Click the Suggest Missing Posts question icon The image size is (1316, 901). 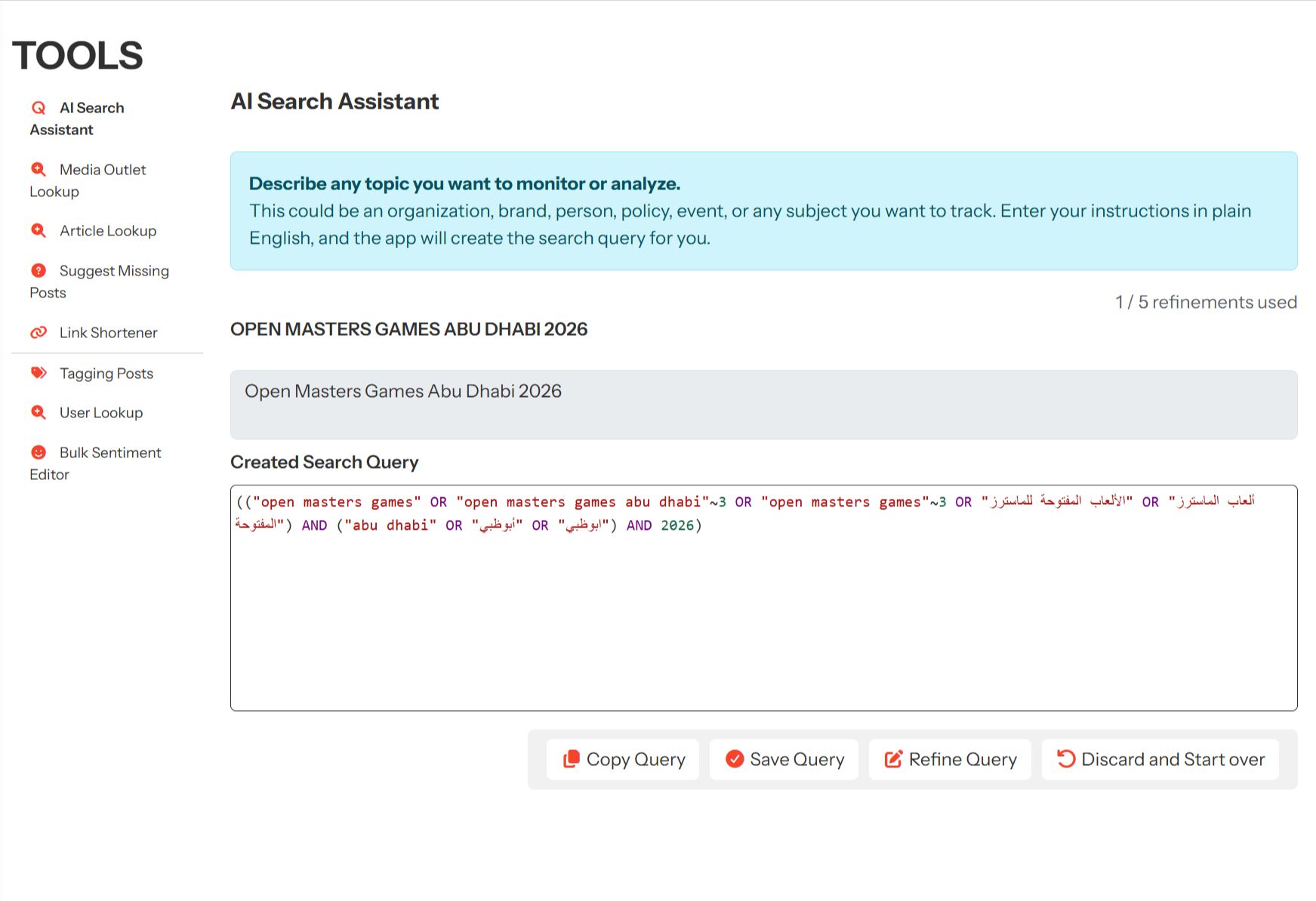[x=39, y=271]
